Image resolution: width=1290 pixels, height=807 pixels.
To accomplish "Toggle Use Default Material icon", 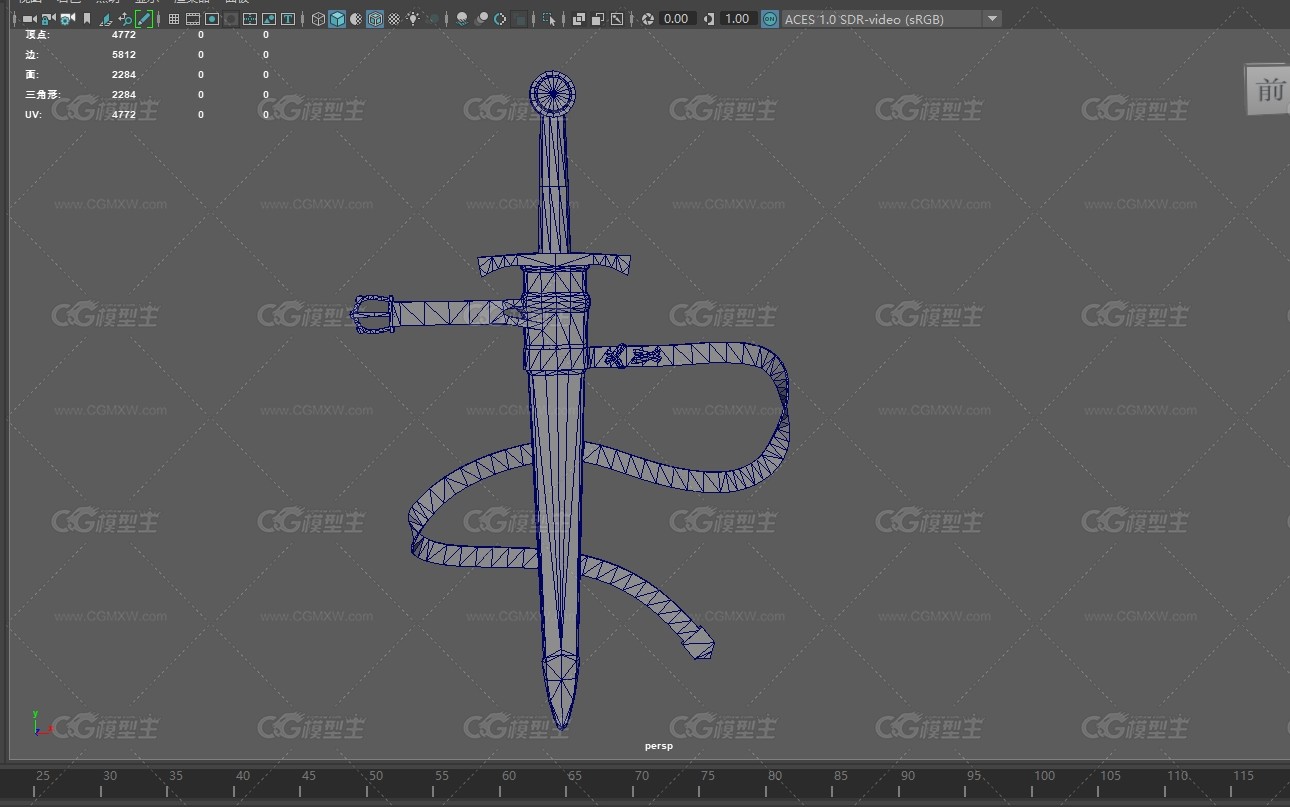I will (x=356, y=19).
